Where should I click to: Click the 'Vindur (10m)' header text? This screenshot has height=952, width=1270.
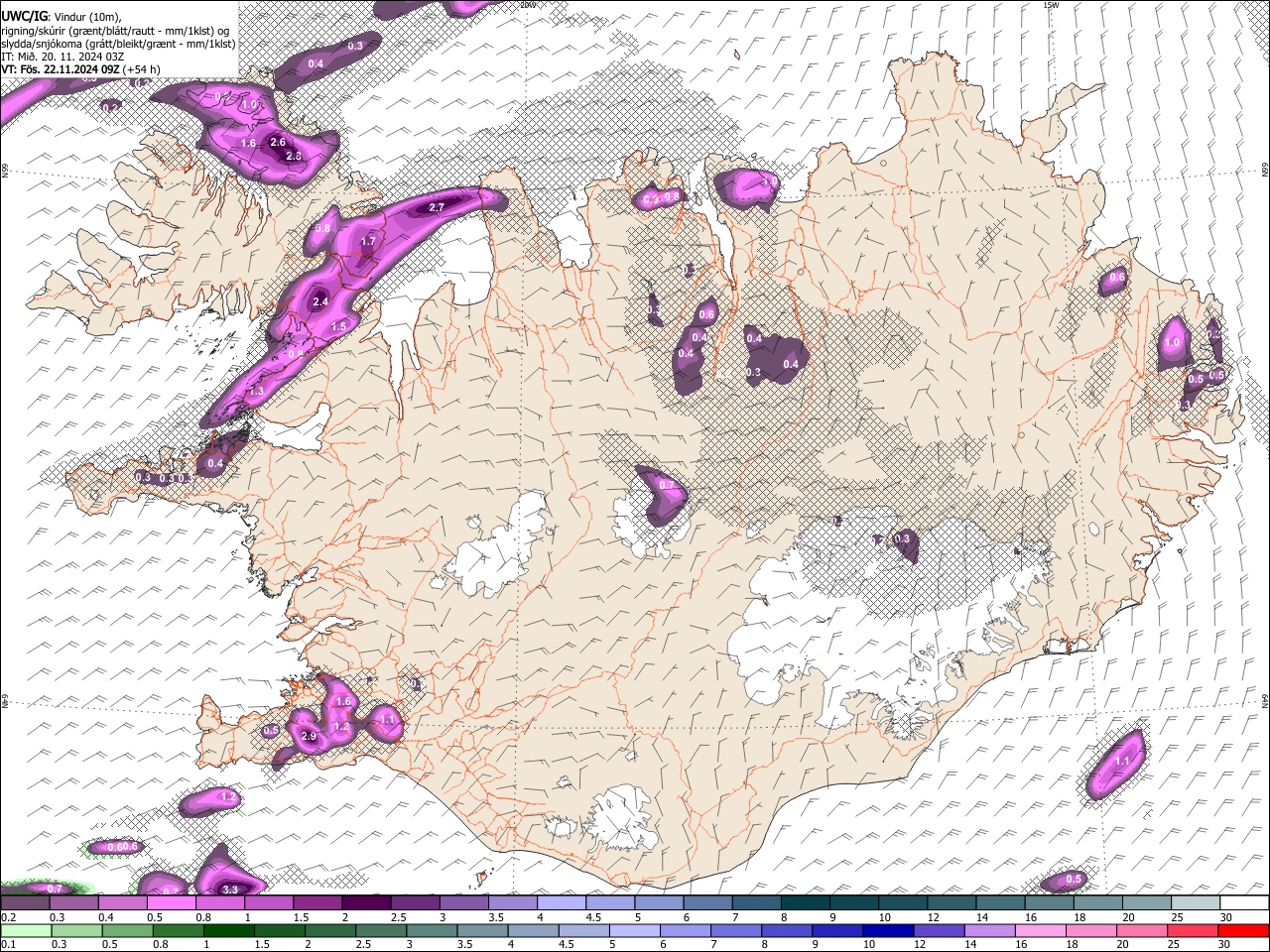87,17
